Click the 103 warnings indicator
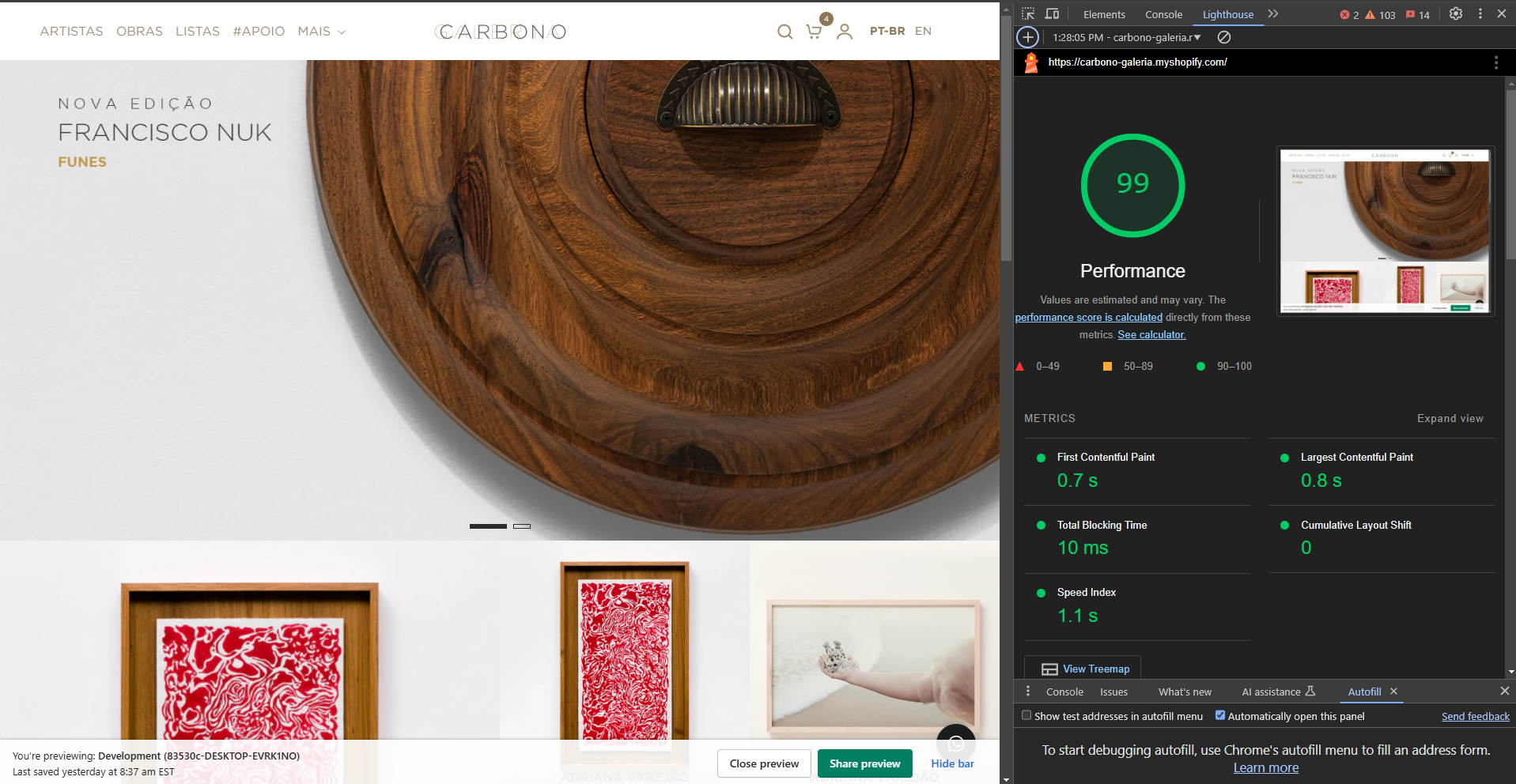The width and height of the screenshot is (1516, 784). pyautogui.click(x=1380, y=15)
